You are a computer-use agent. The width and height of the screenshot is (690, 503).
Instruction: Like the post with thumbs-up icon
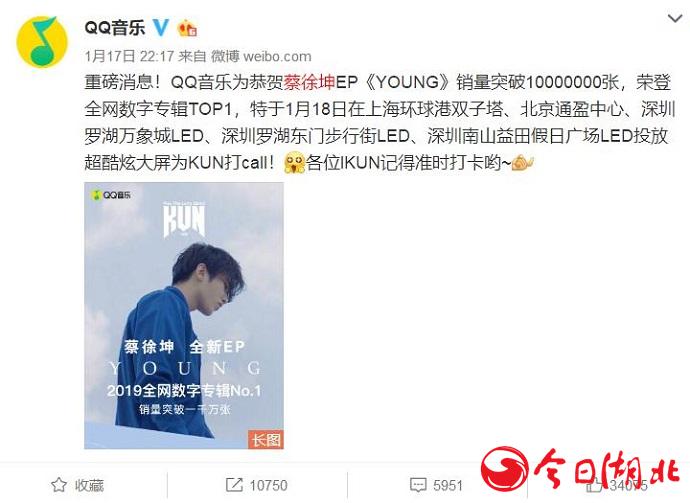[x=595, y=485]
